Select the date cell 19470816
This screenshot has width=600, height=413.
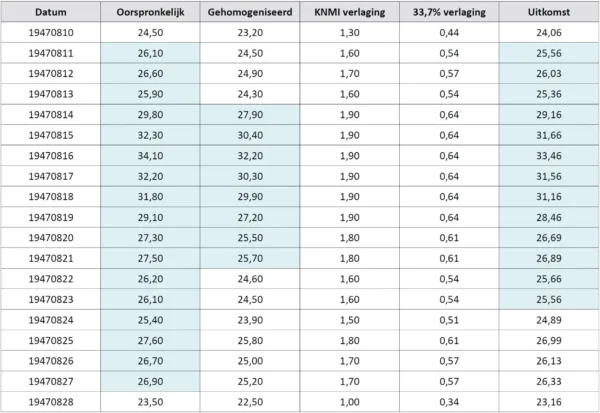pos(50,157)
